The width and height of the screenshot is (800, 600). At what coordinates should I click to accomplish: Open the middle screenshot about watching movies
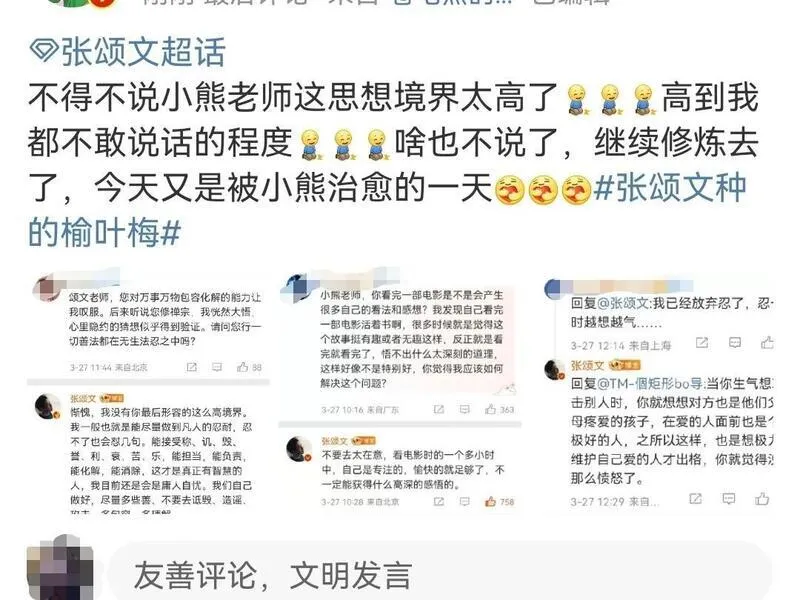(400, 390)
